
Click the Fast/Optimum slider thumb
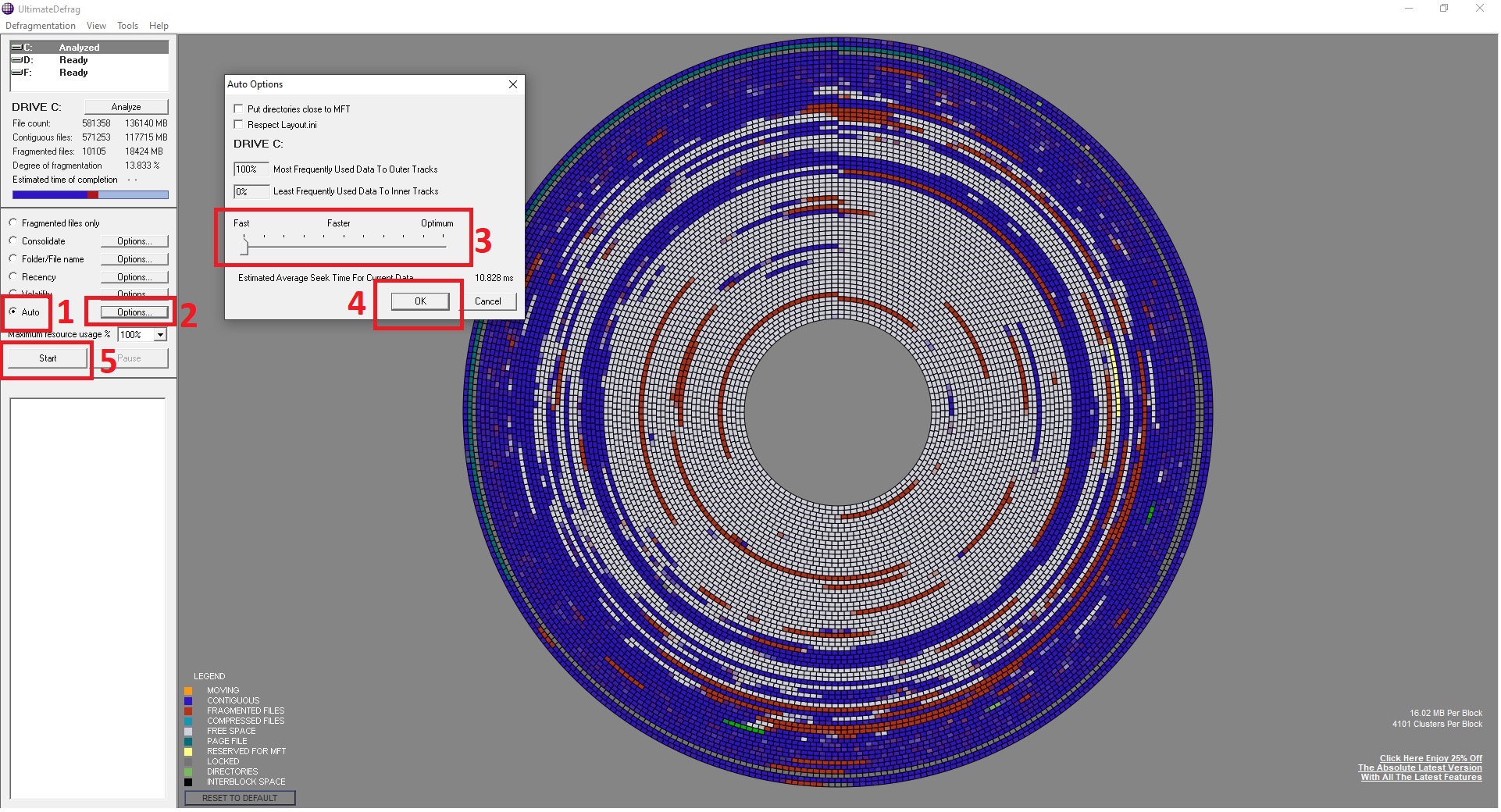(244, 247)
